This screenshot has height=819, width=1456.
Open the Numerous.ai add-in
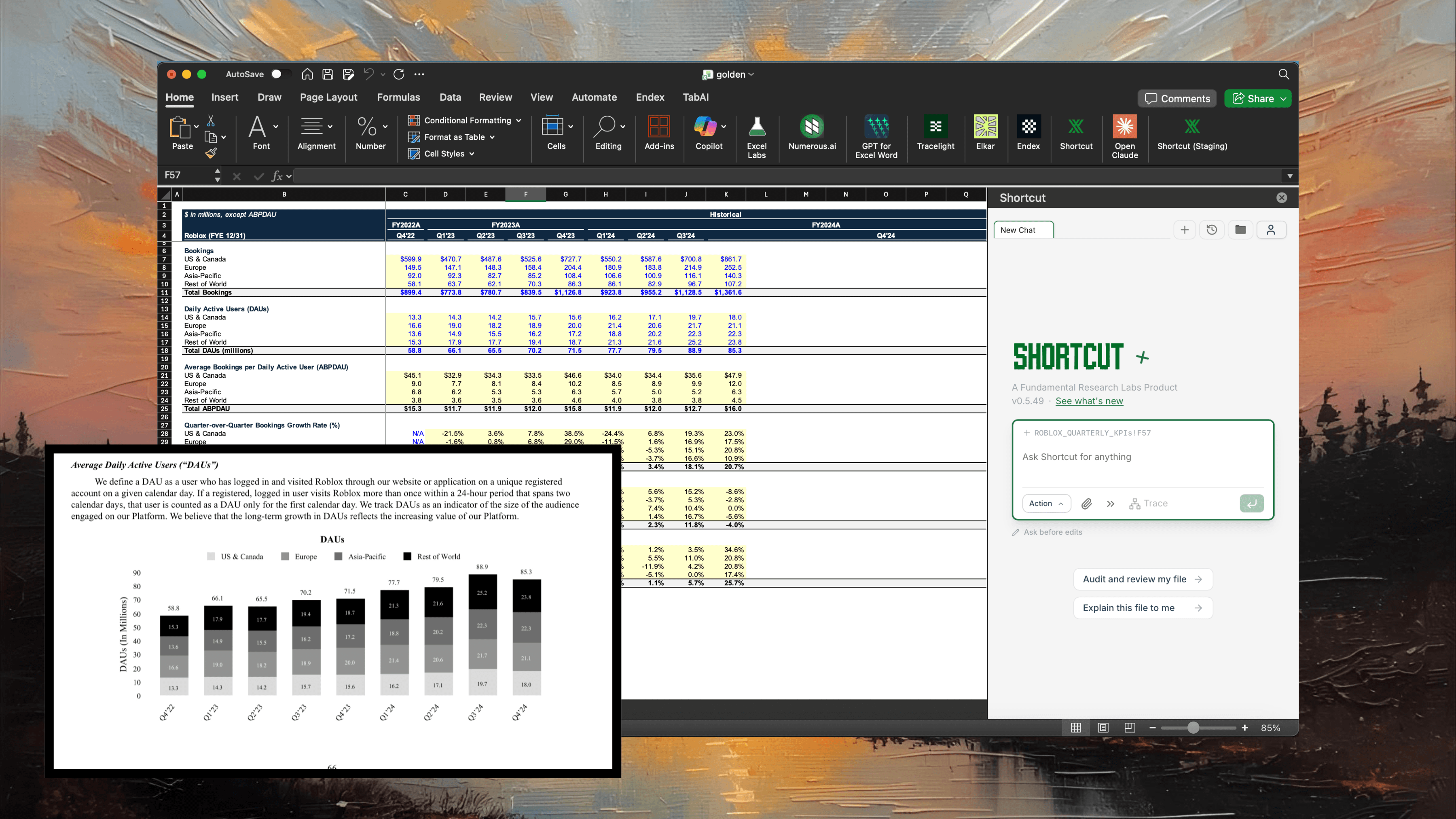[x=812, y=132]
